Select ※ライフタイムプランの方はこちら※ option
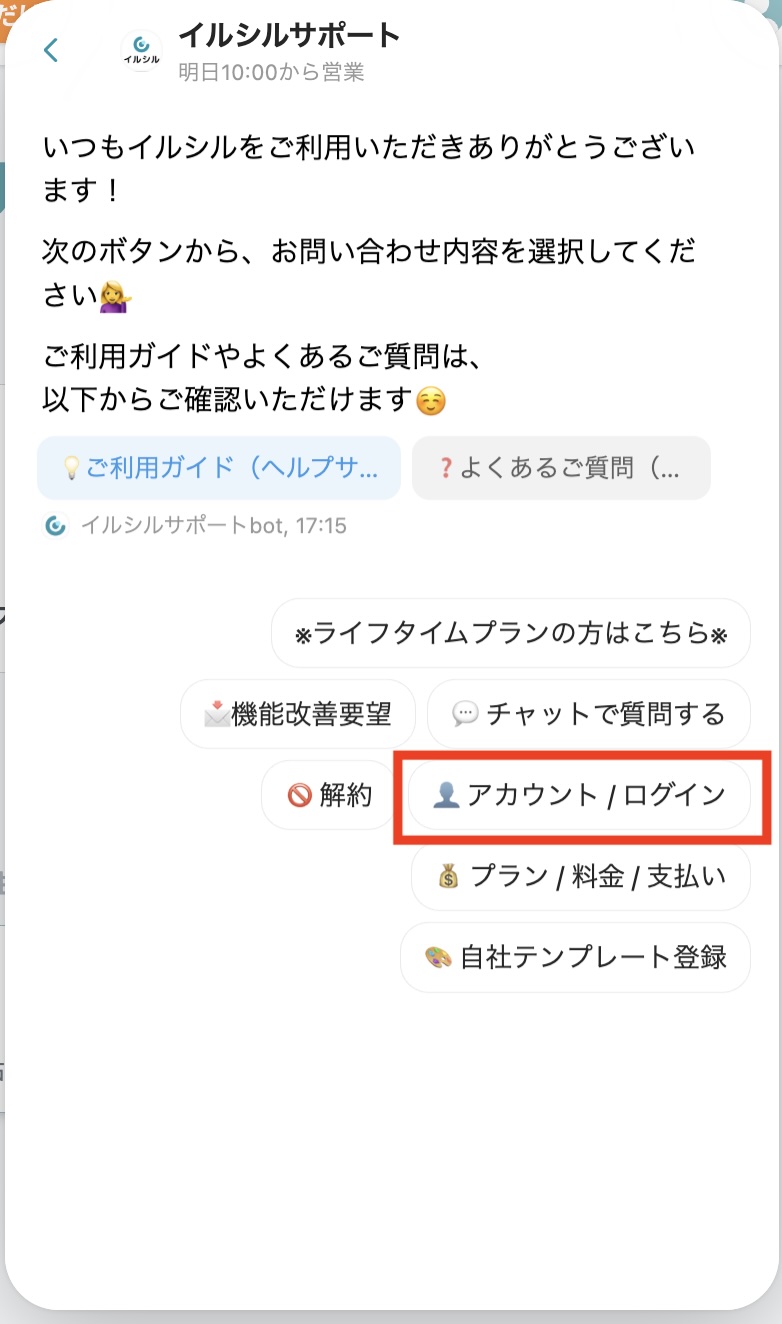 click(x=510, y=633)
